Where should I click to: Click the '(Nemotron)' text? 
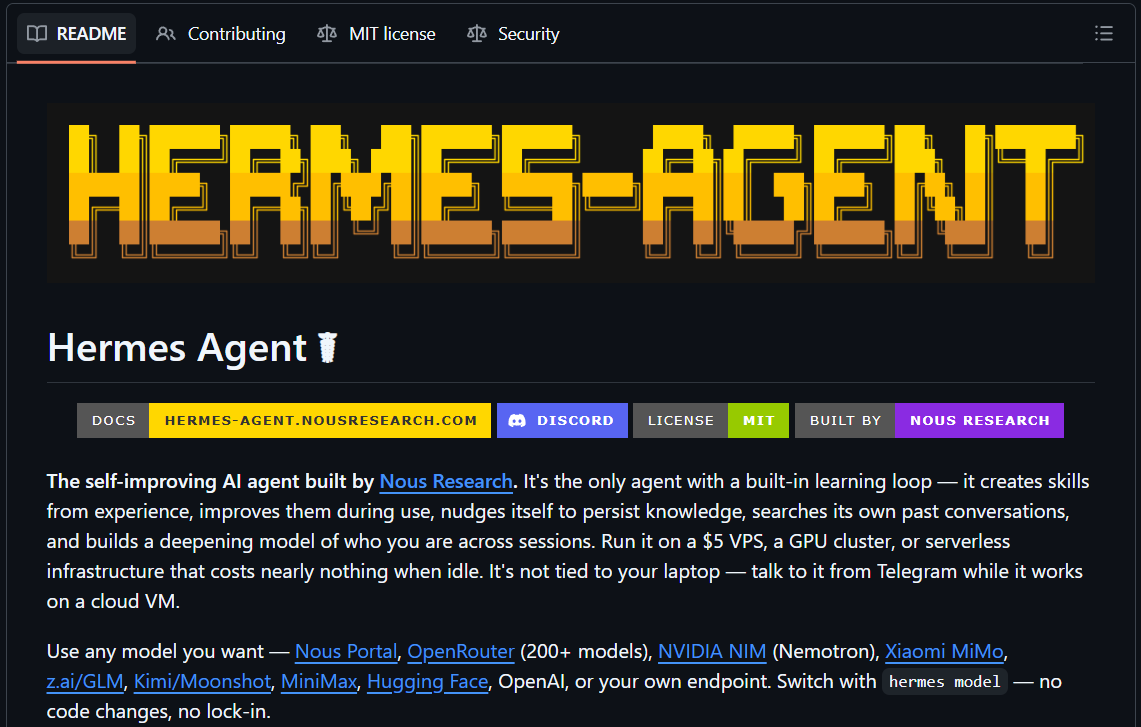coord(825,651)
